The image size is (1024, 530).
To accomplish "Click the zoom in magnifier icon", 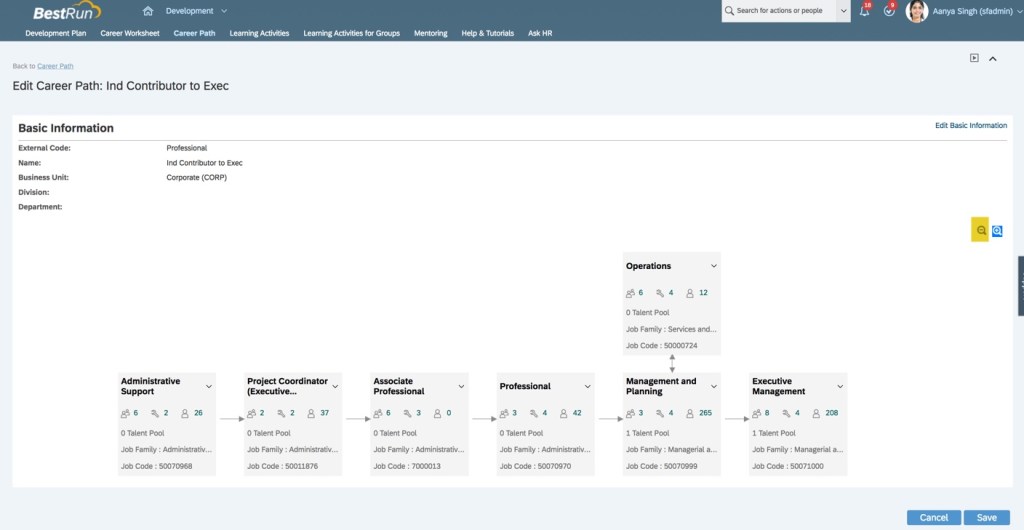I will (x=997, y=231).
